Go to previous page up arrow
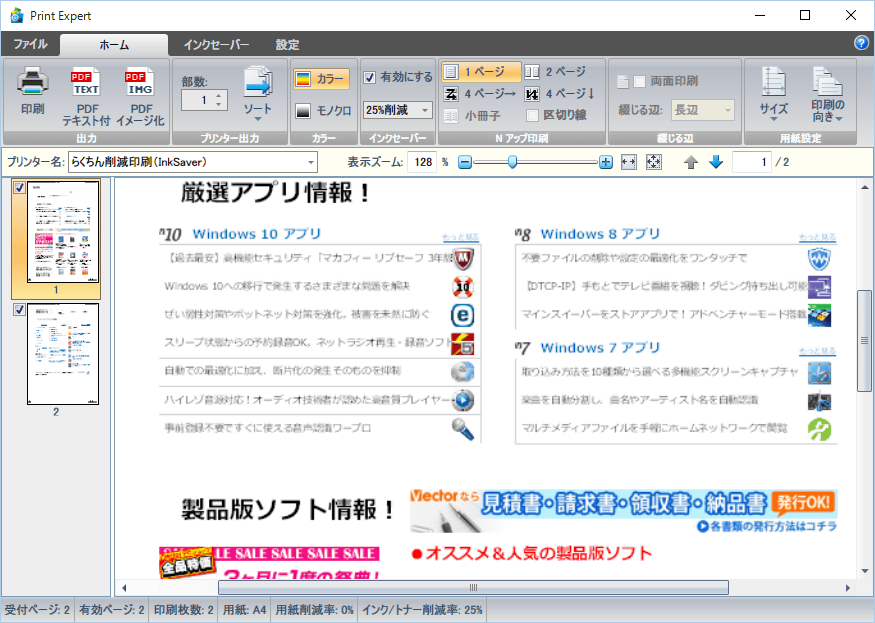 691,162
